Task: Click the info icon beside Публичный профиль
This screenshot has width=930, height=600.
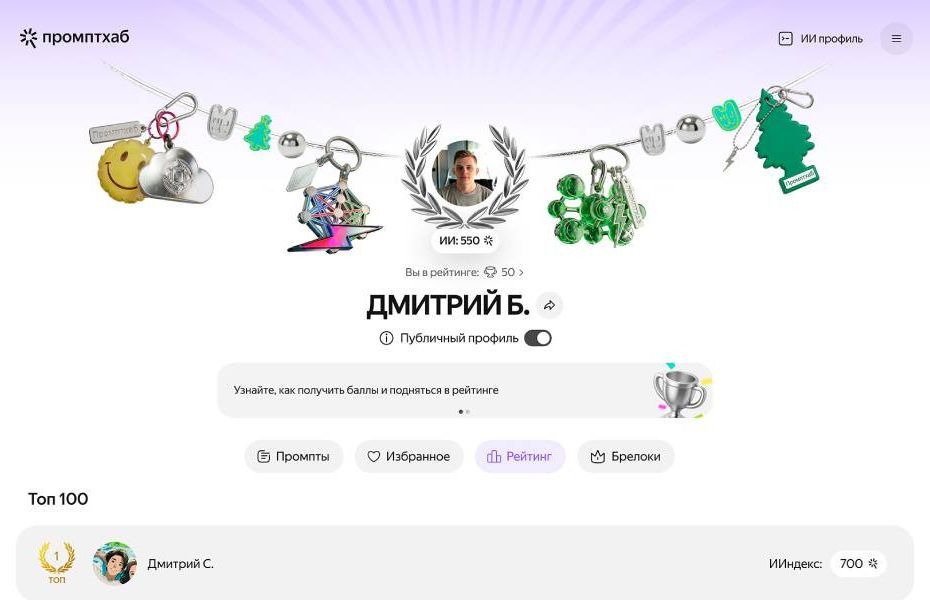Action: [x=386, y=339]
